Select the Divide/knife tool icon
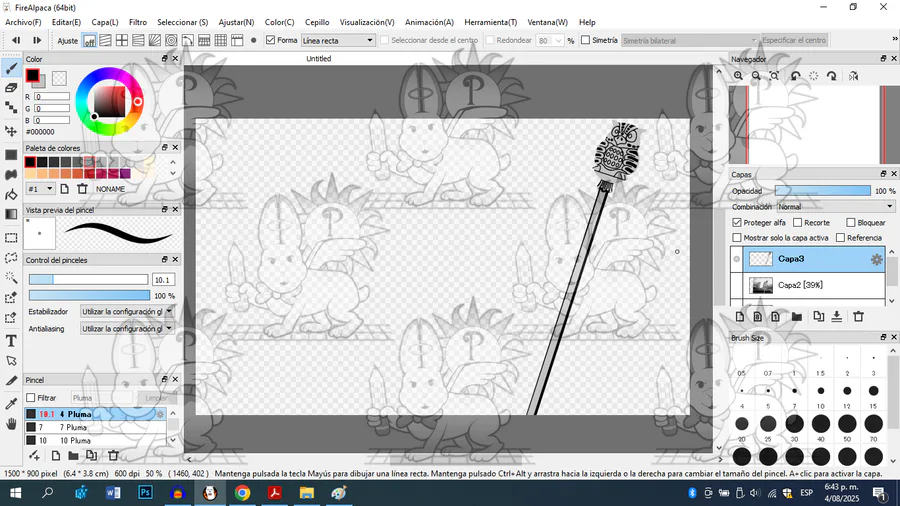The width and height of the screenshot is (900, 506). (11, 380)
